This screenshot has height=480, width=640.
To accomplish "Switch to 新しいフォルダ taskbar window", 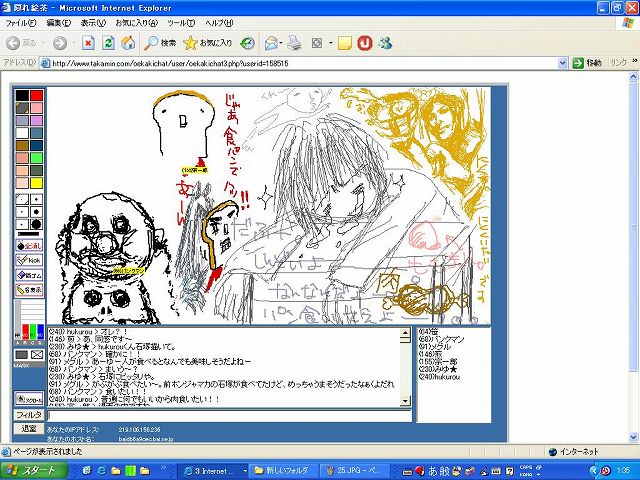I will click(282, 471).
